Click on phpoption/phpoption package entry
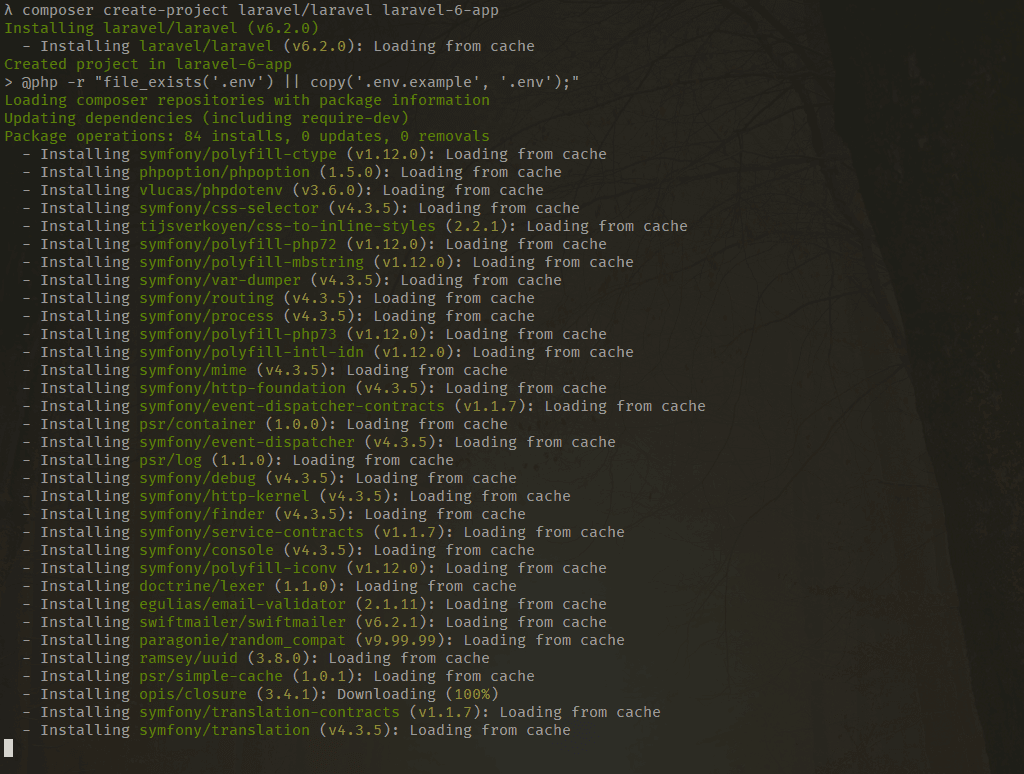Screen dimensions: 1024x774 coord(224,171)
